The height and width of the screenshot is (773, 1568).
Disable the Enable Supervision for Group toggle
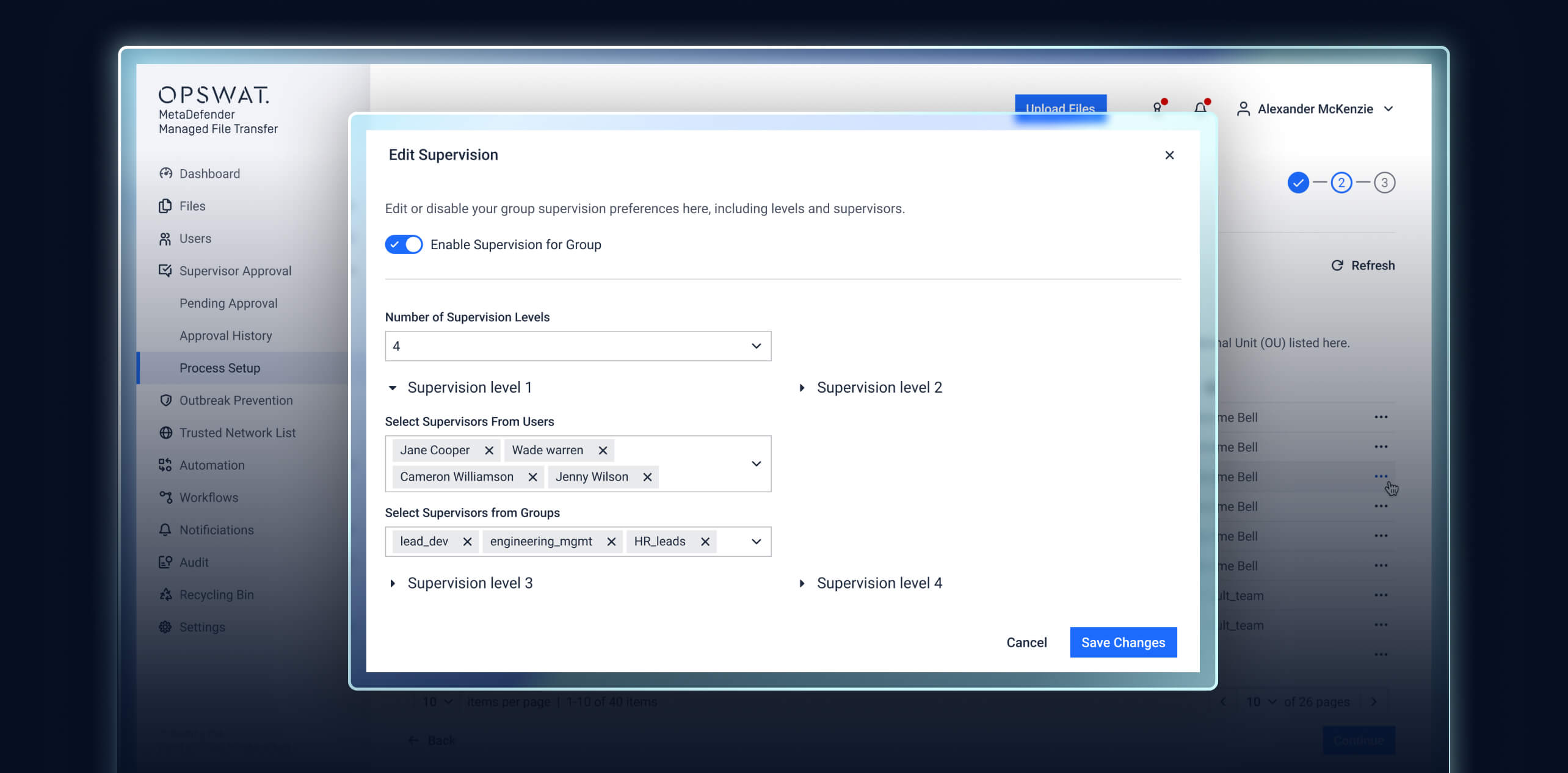click(404, 244)
